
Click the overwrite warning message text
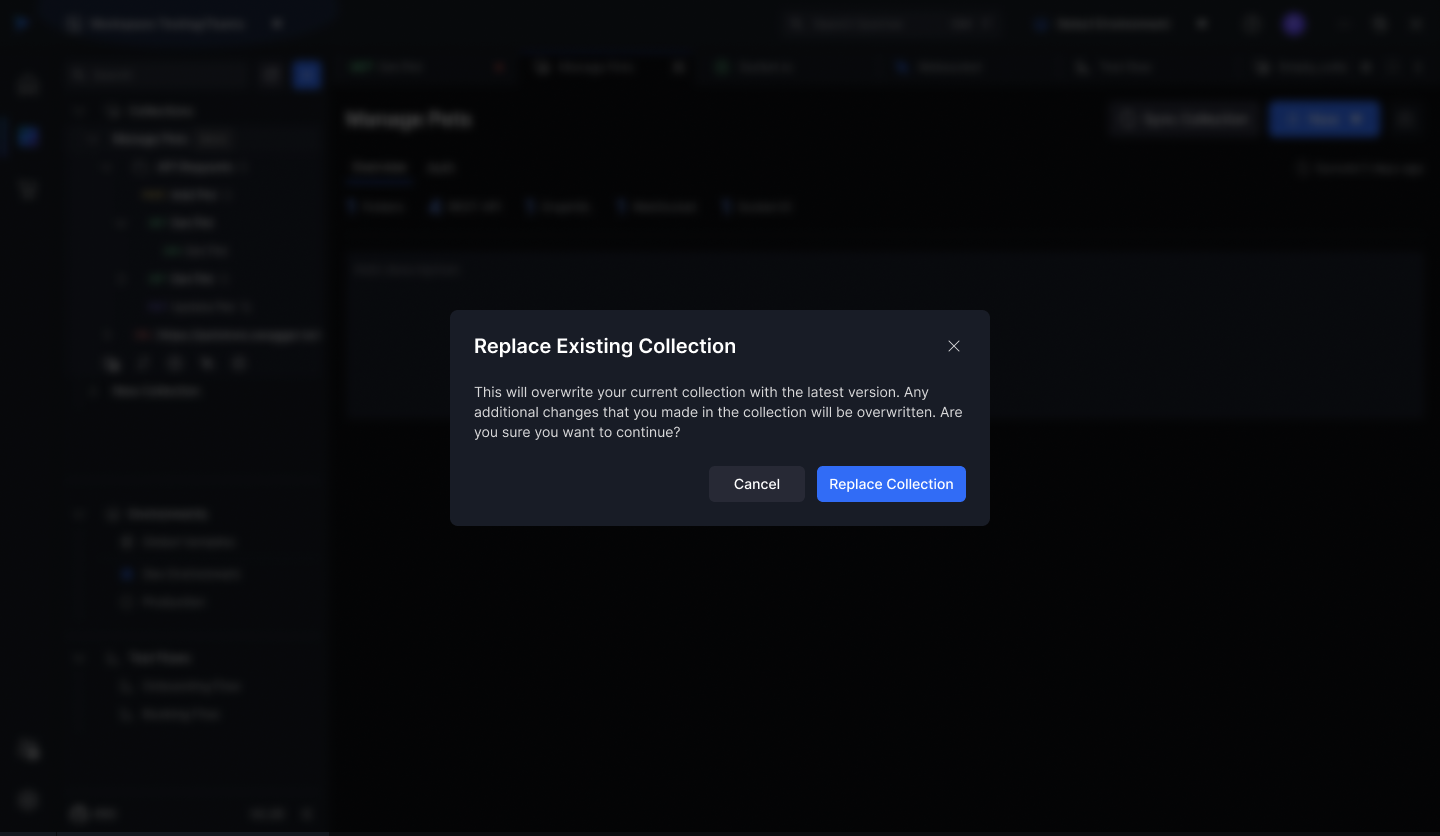tap(718, 412)
